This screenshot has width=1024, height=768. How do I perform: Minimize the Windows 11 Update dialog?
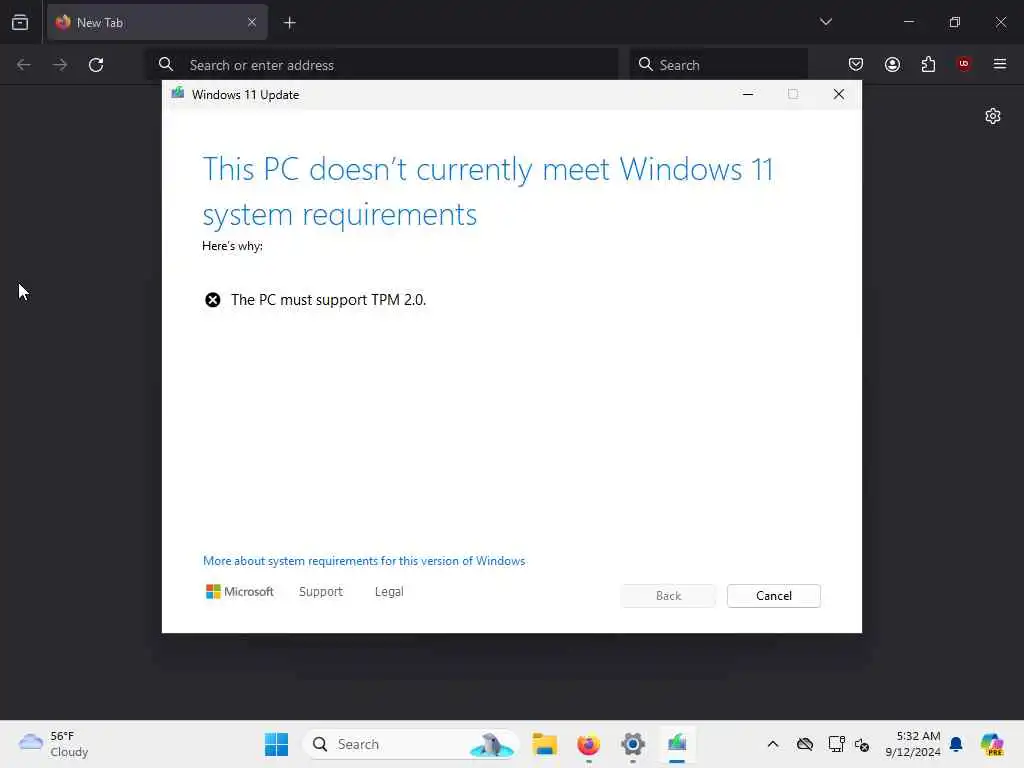coord(748,95)
